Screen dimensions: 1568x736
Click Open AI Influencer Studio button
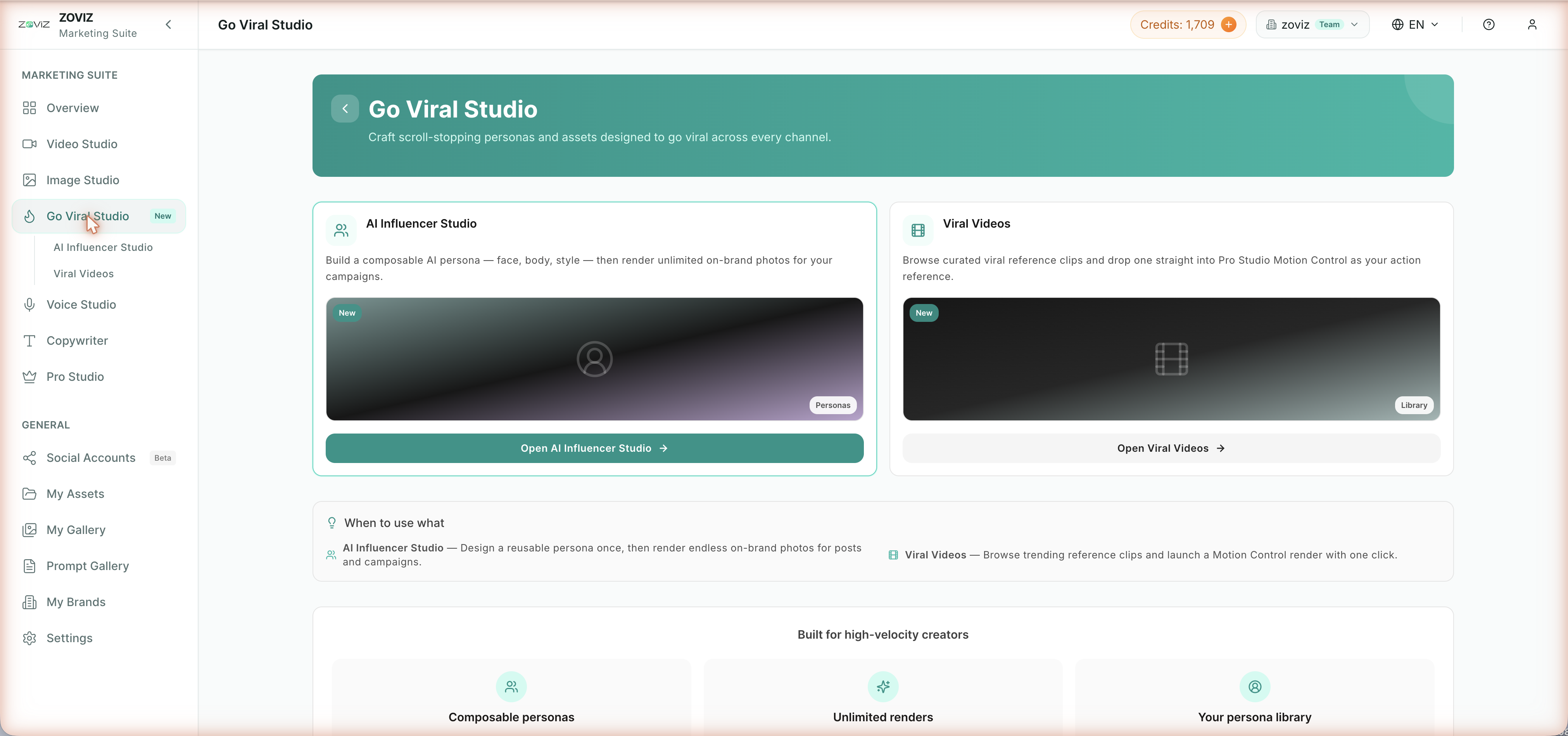[595, 448]
